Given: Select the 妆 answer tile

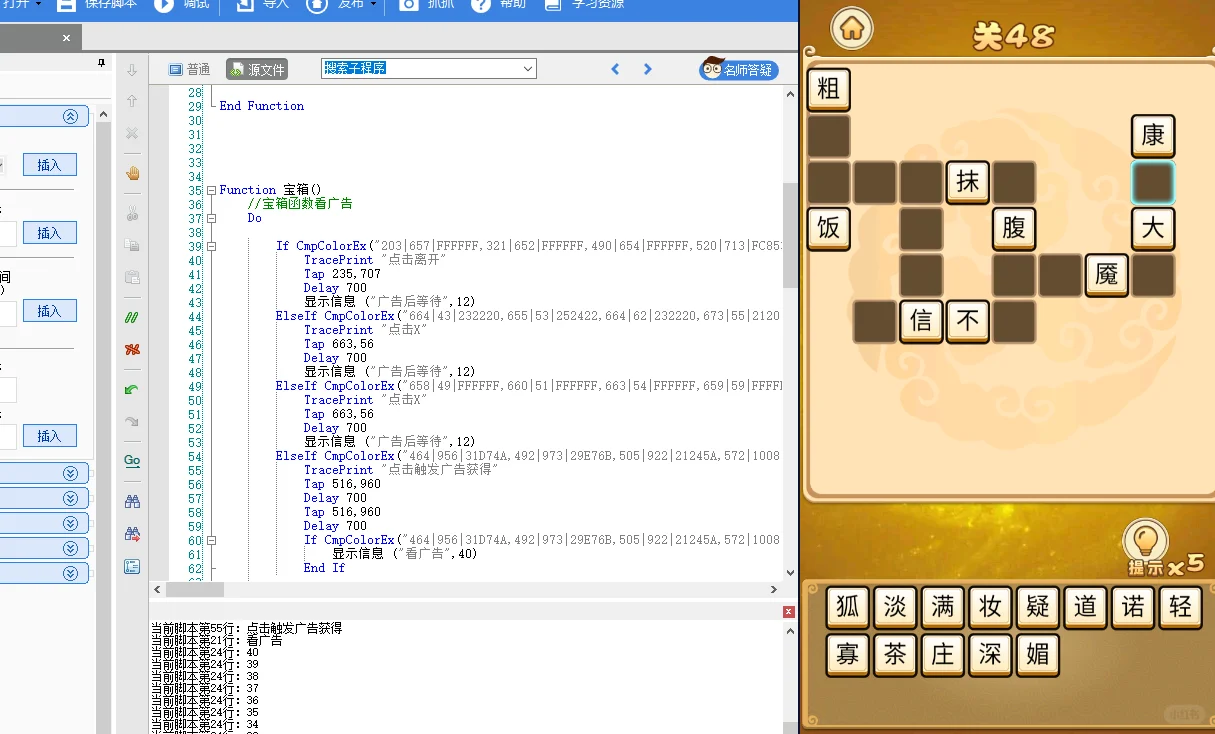Looking at the screenshot, I should [x=990, y=607].
